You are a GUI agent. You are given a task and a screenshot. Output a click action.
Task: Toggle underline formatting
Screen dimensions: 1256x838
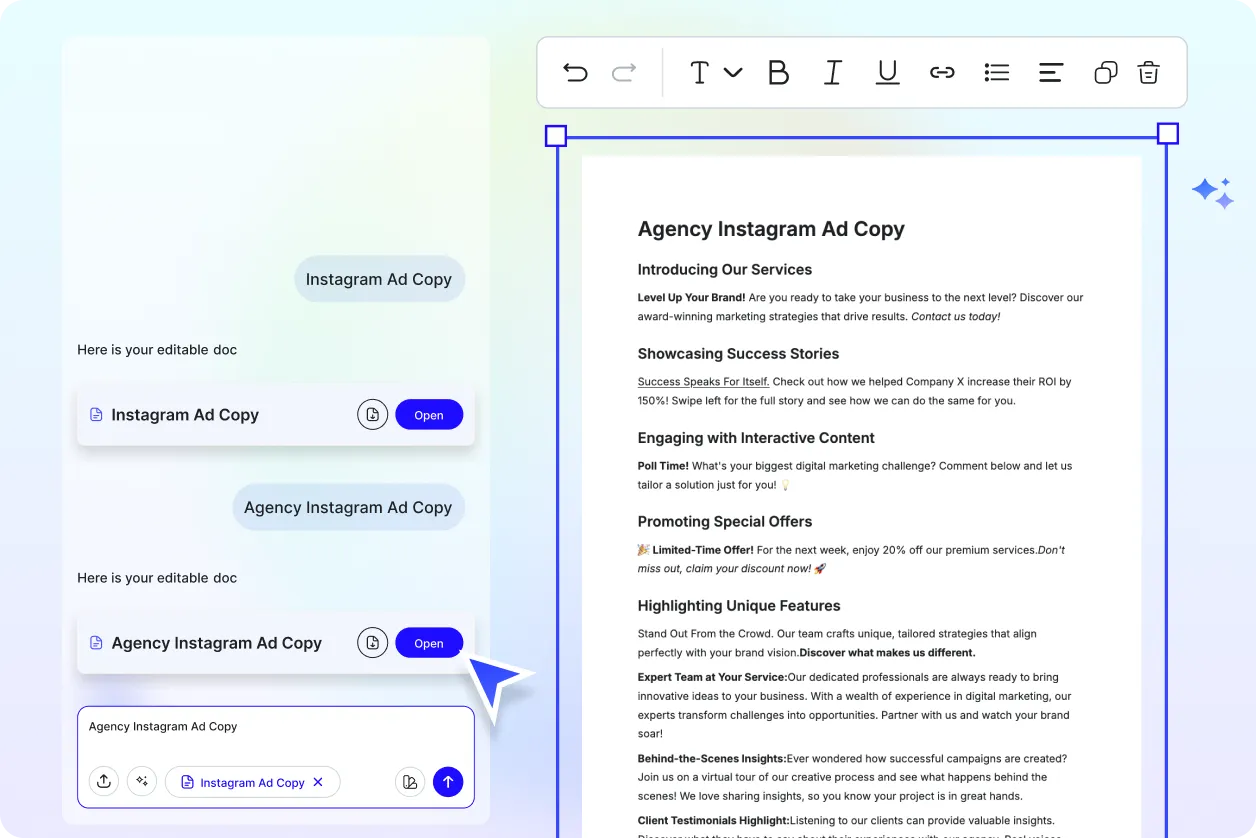click(x=887, y=72)
